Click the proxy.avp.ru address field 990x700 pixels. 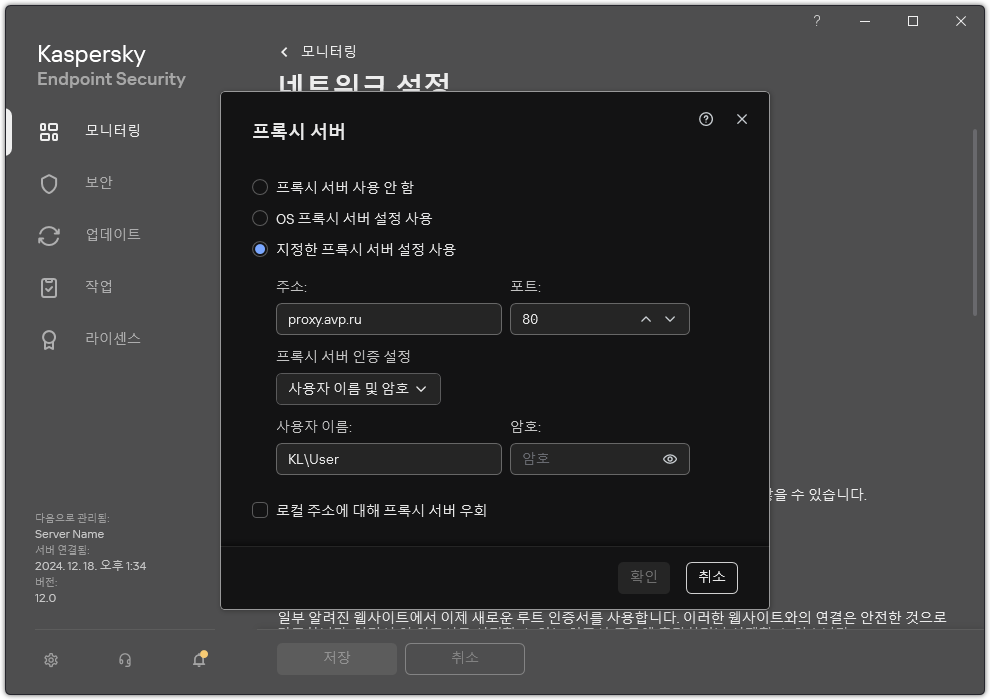[x=388, y=319]
